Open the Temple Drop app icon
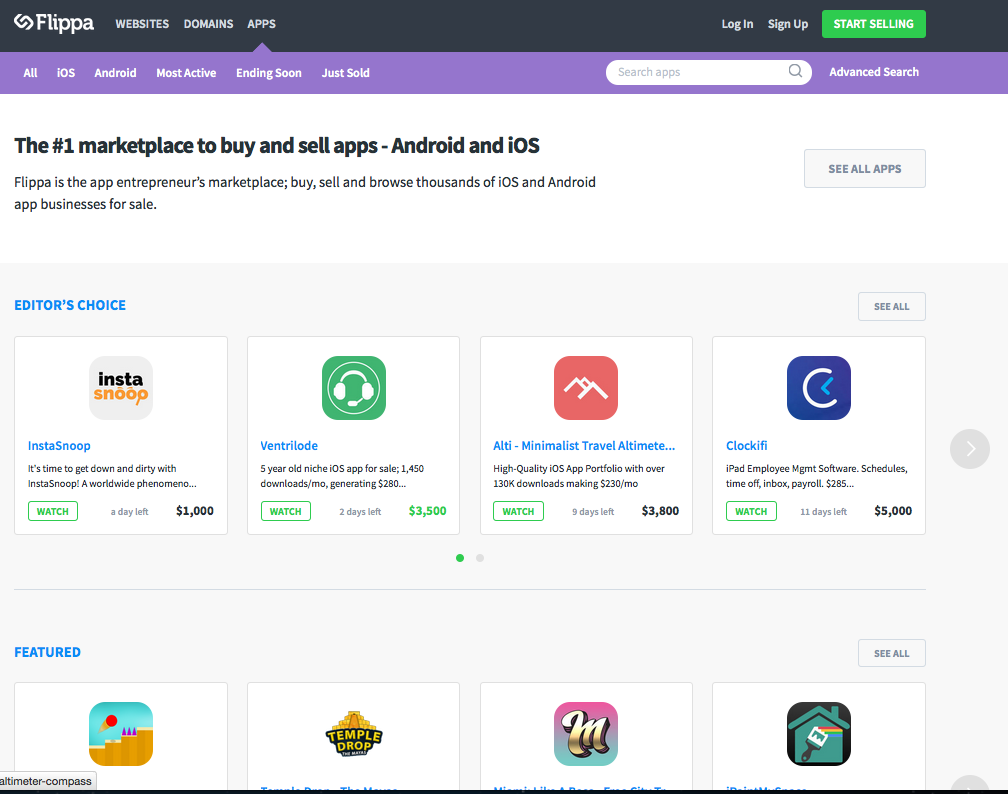This screenshot has height=794, width=1008. (x=354, y=734)
